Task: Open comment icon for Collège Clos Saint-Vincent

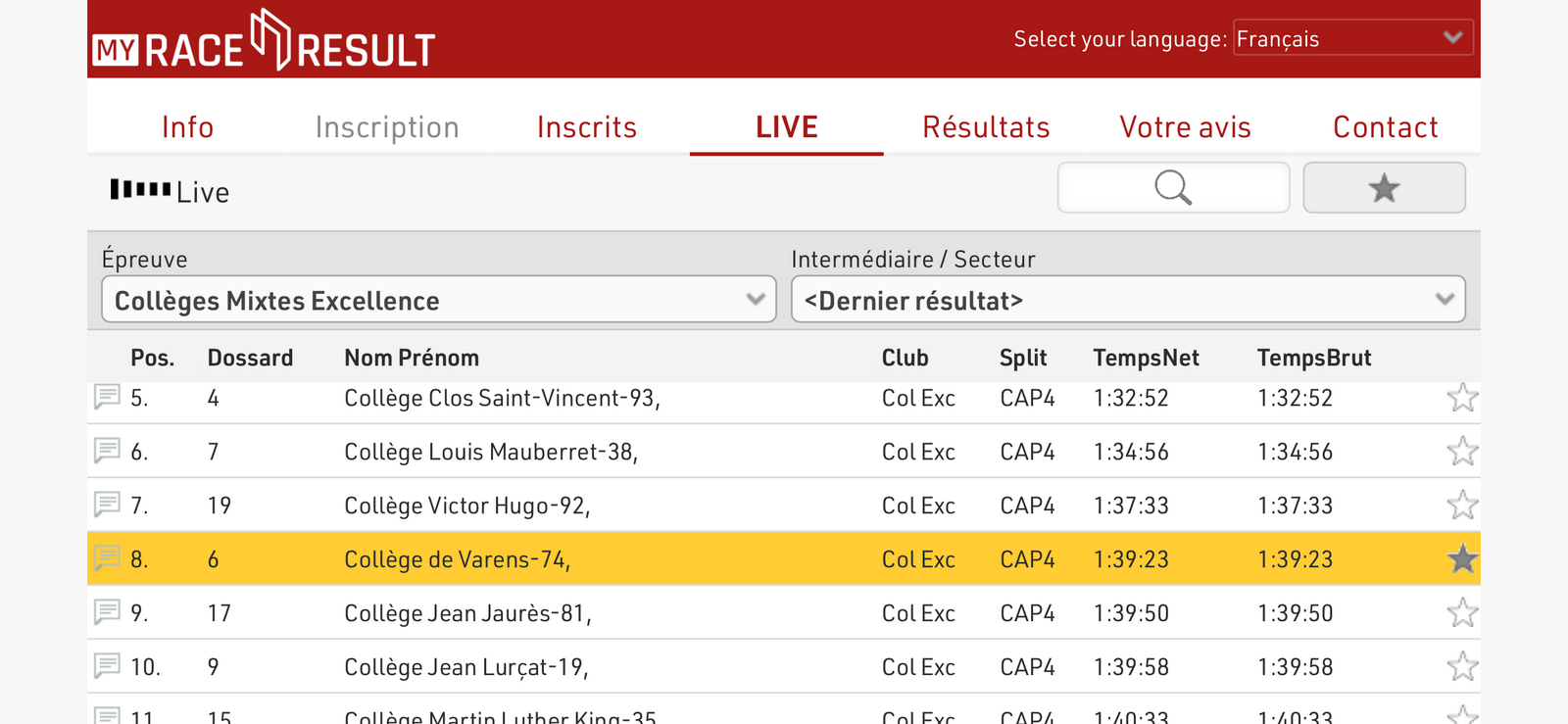Action: (107, 397)
